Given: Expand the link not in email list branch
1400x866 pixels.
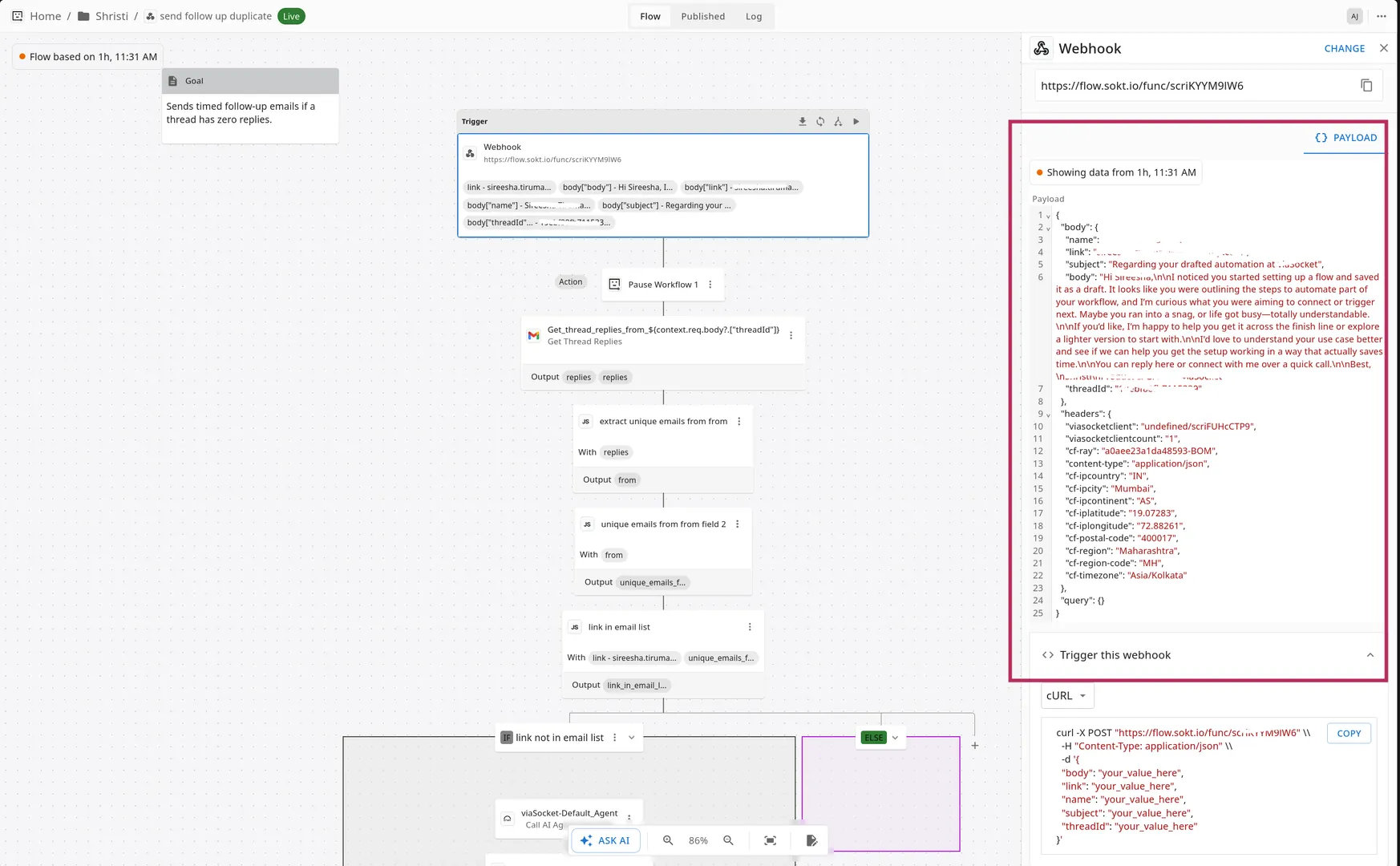Looking at the screenshot, I should tap(632, 738).
